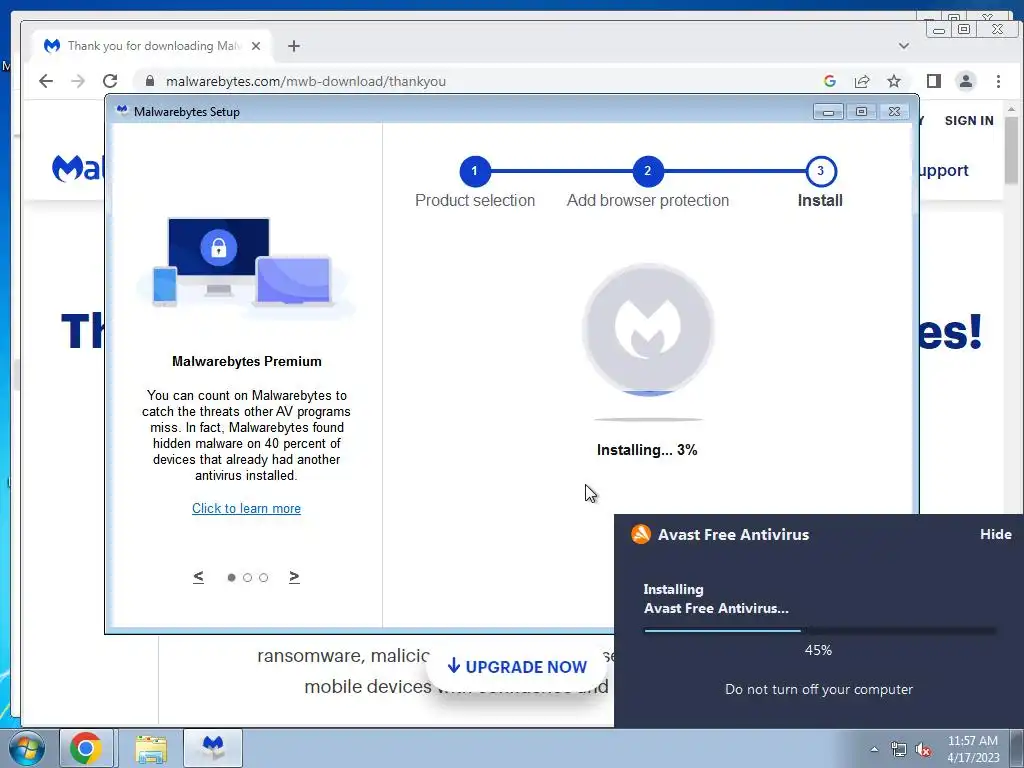The image size is (1024, 768).
Task: Bookmark this page with the star
Action: click(x=894, y=81)
